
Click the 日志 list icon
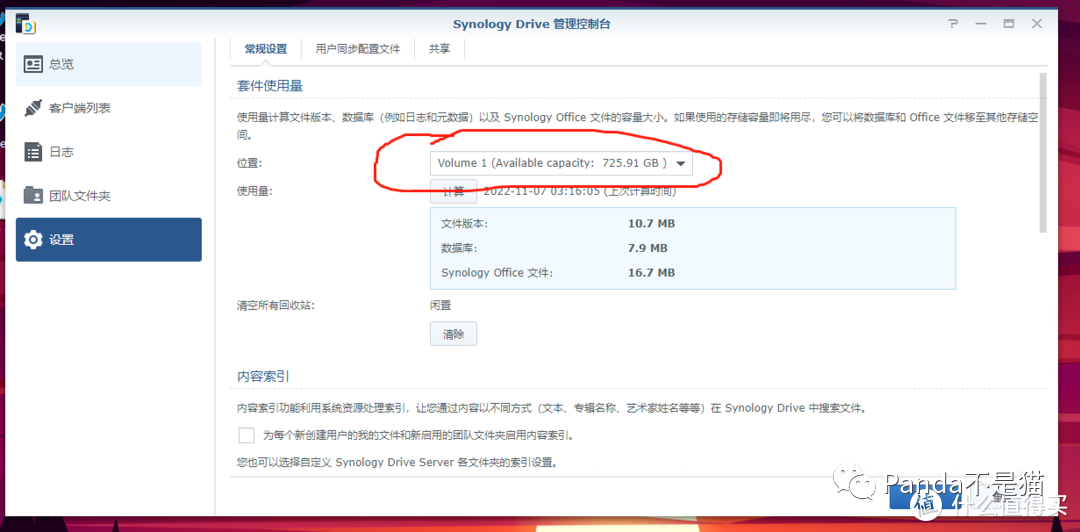pyautogui.click(x=32, y=152)
